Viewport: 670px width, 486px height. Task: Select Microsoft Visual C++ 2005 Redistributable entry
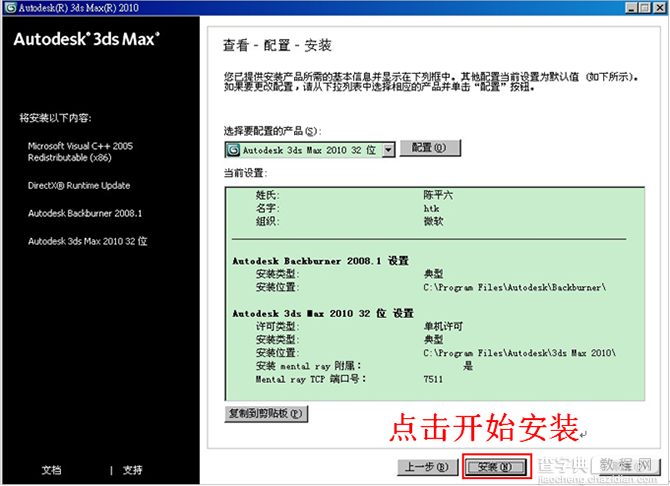click(x=80, y=152)
